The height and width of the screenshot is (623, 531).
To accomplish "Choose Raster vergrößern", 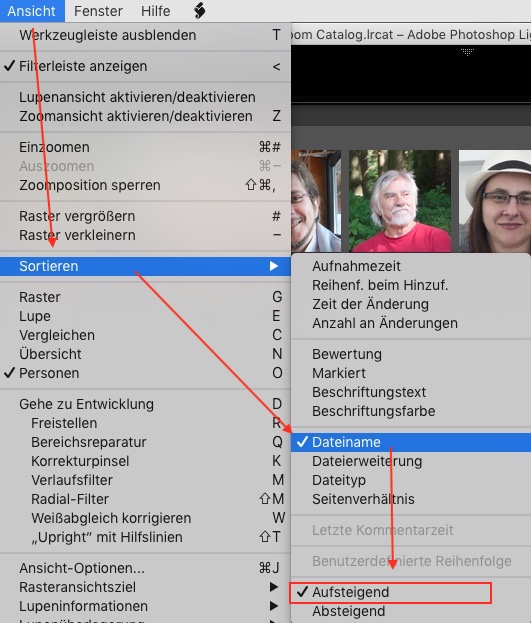I will pyautogui.click(x=145, y=216).
